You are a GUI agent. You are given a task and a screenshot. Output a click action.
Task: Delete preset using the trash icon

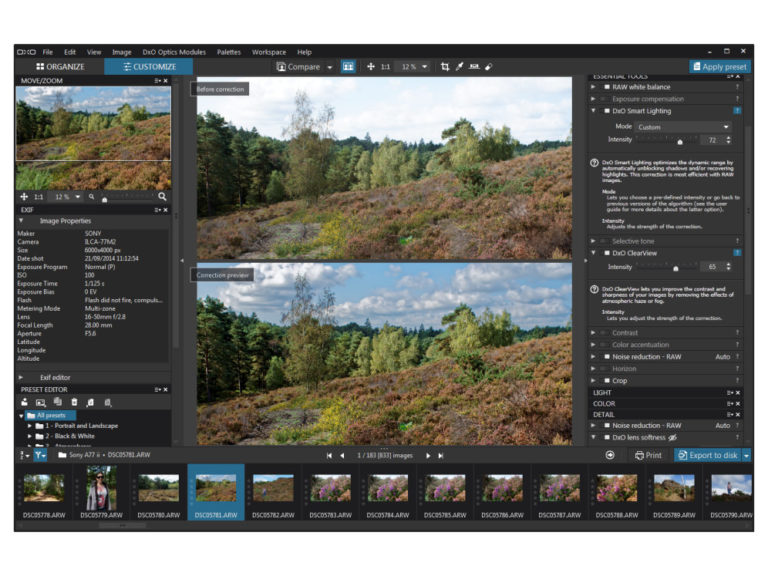click(74, 402)
